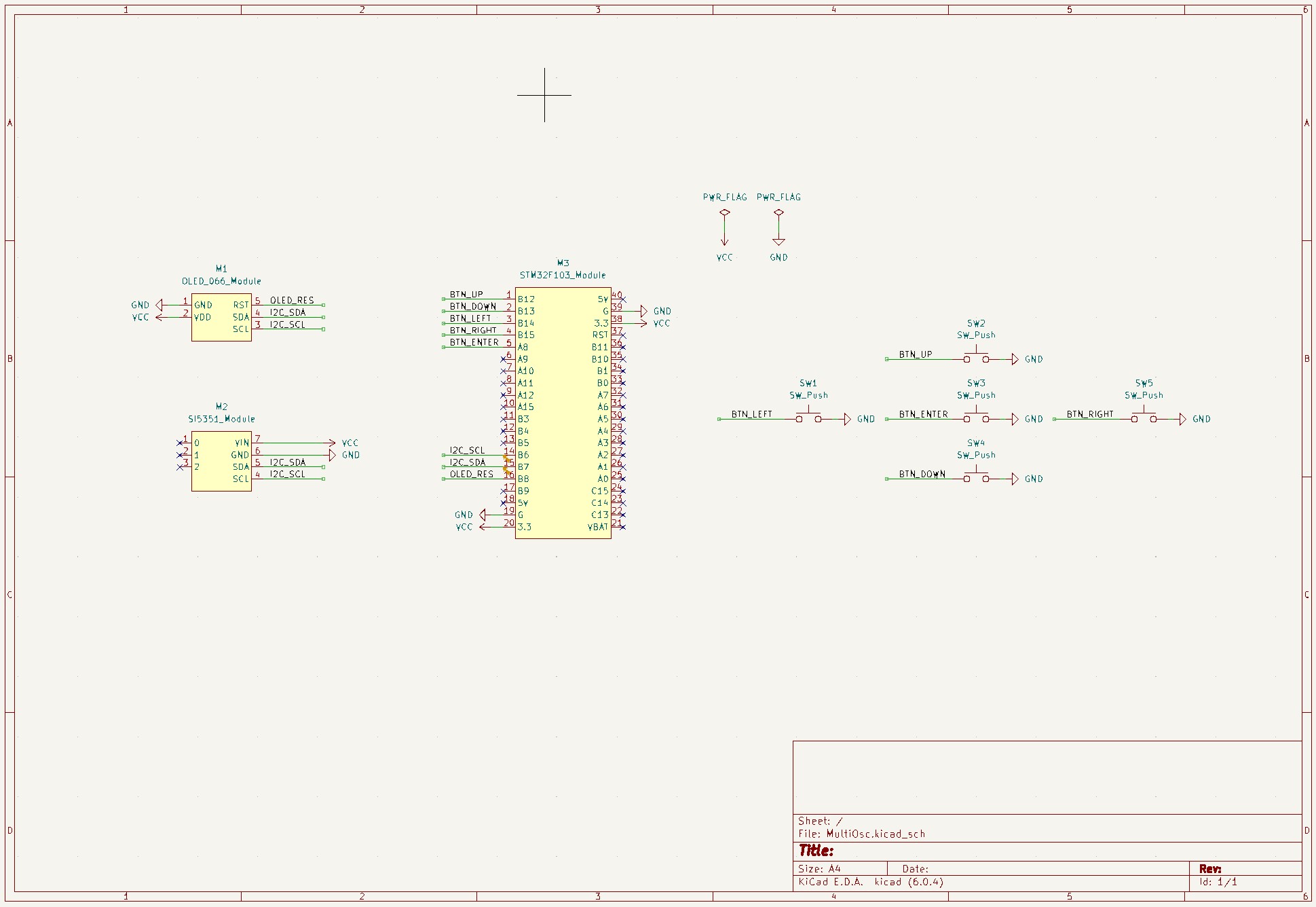This screenshot has width=1316, height=907.
Task: Click no-connect mark on M3 VBAT pin 21
Action: [x=623, y=527]
